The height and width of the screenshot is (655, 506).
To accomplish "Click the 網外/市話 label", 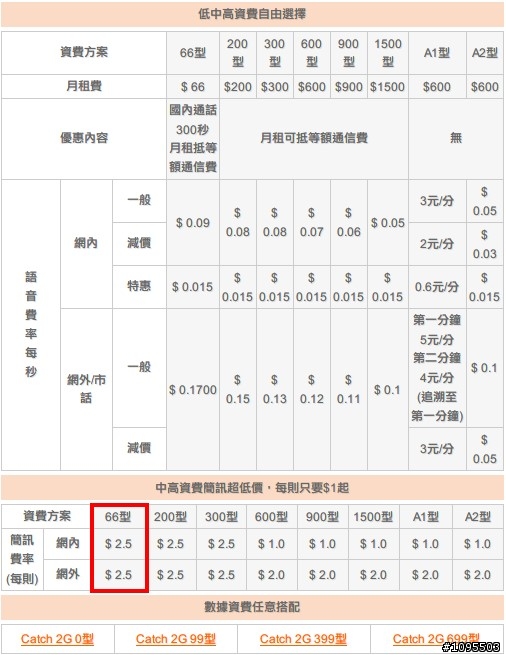I will click(86, 389).
